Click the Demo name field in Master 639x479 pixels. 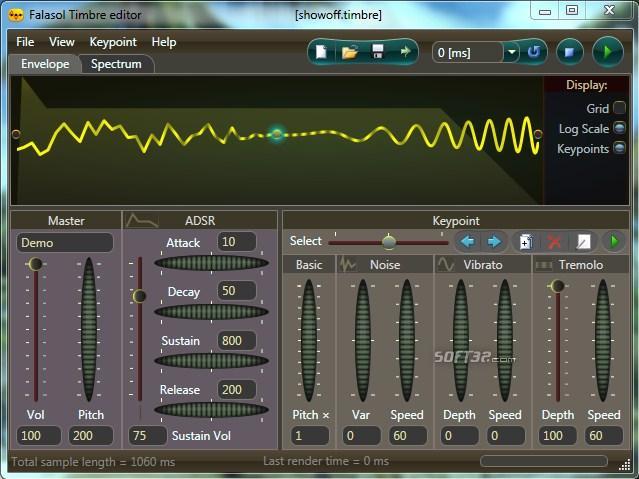point(65,243)
